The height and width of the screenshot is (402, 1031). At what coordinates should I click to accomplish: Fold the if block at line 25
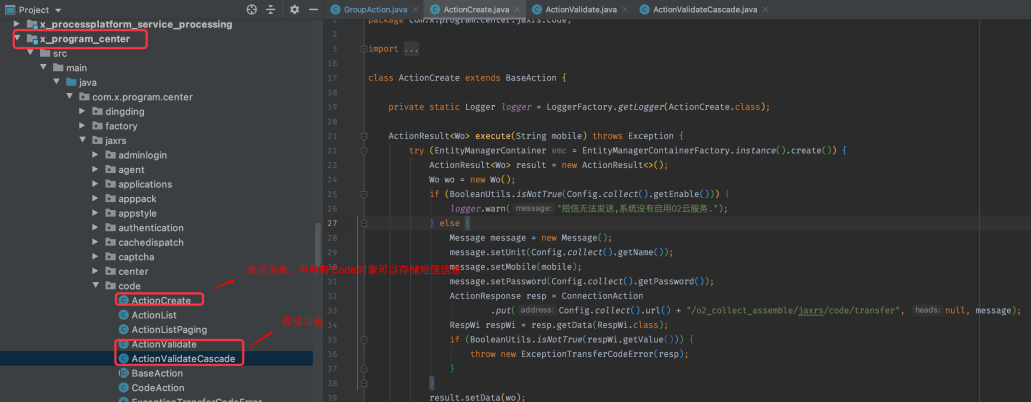pyautogui.click(x=364, y=194)
